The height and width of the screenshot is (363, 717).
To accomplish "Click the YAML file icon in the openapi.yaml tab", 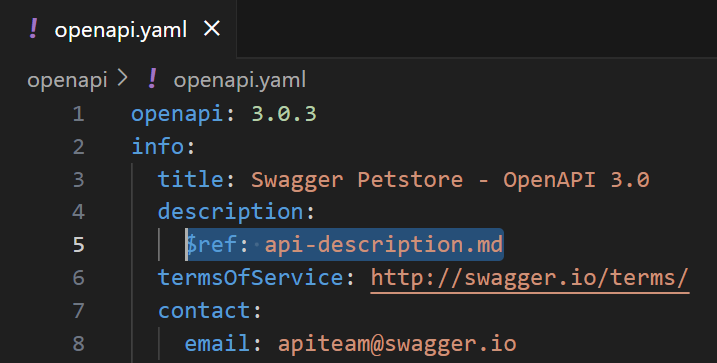I will (33, 29).
